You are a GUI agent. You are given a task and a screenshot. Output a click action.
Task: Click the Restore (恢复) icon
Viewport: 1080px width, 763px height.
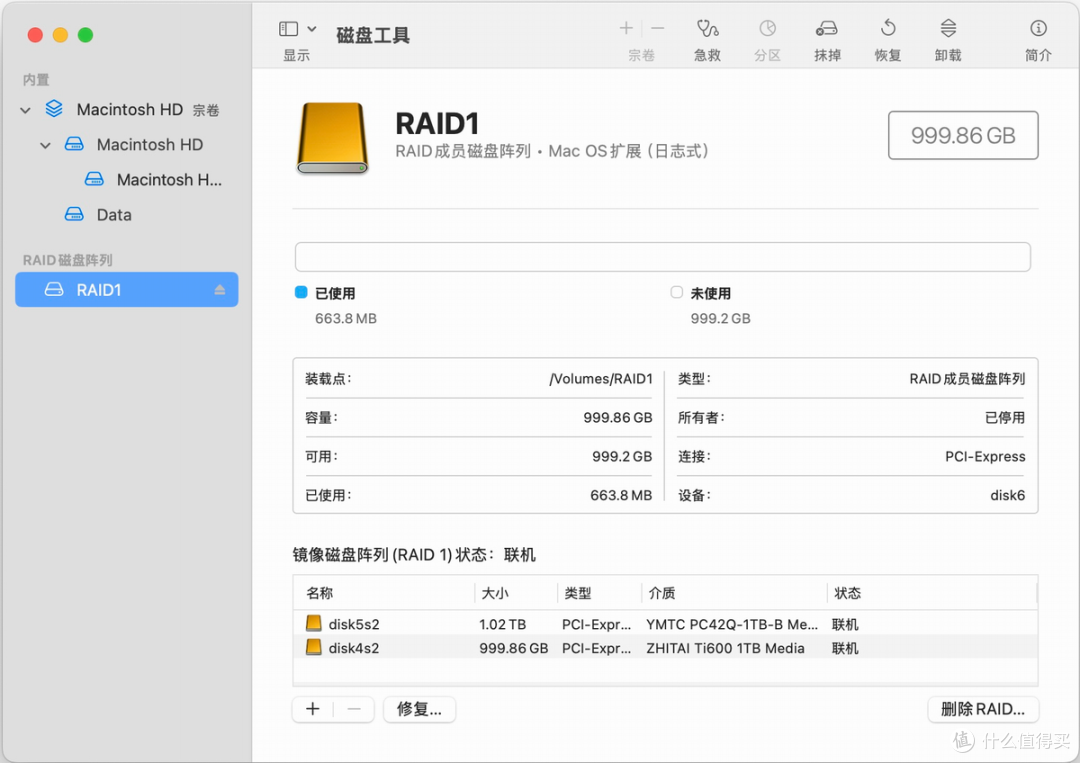tap(888, 28)
